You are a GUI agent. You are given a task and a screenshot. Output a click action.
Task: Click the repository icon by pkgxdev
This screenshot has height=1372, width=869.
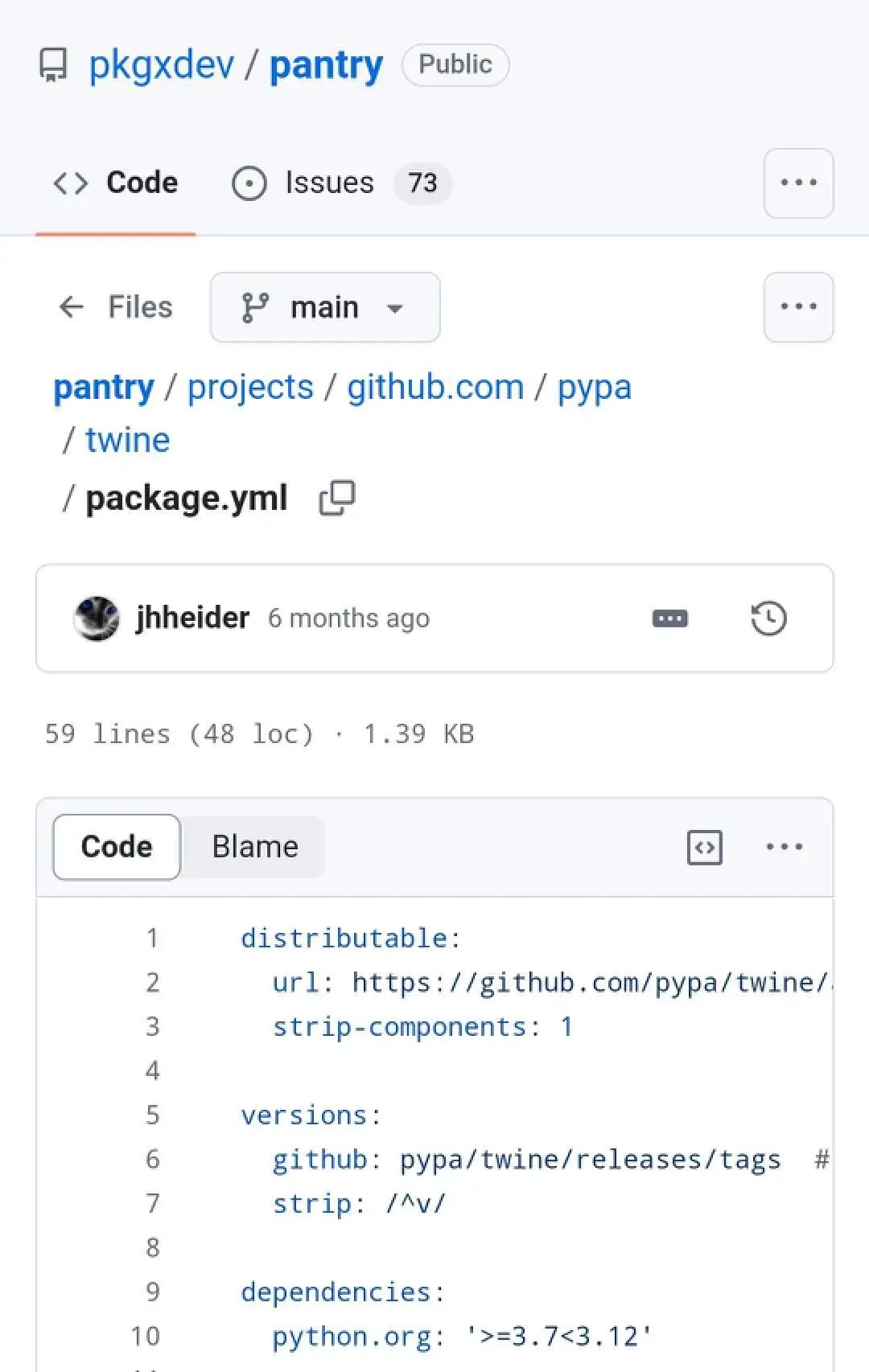pyautogui.click(x=54, y=65)
